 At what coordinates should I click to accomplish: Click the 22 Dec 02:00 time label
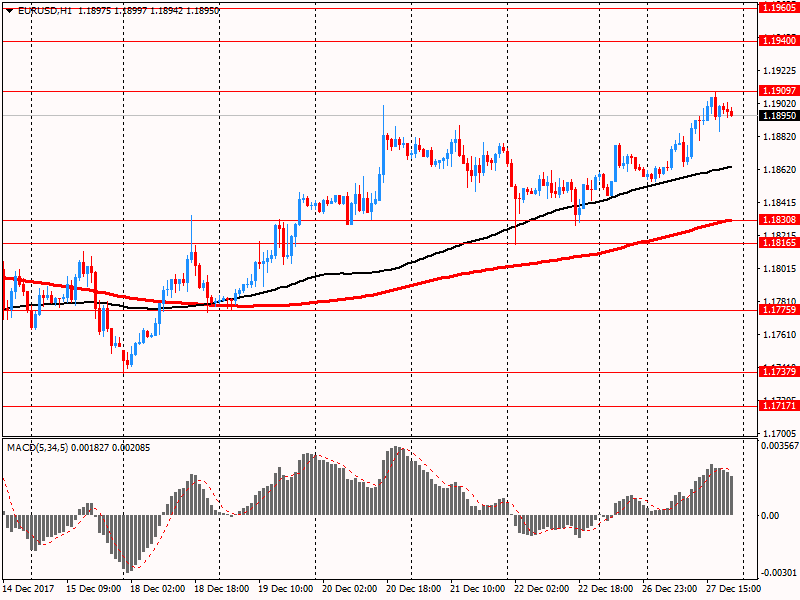[542, 588]
